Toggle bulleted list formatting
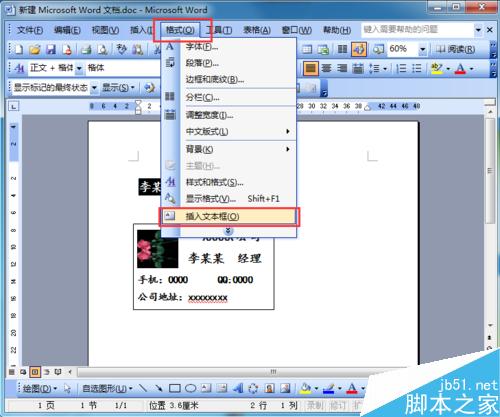 pos(416,68)
